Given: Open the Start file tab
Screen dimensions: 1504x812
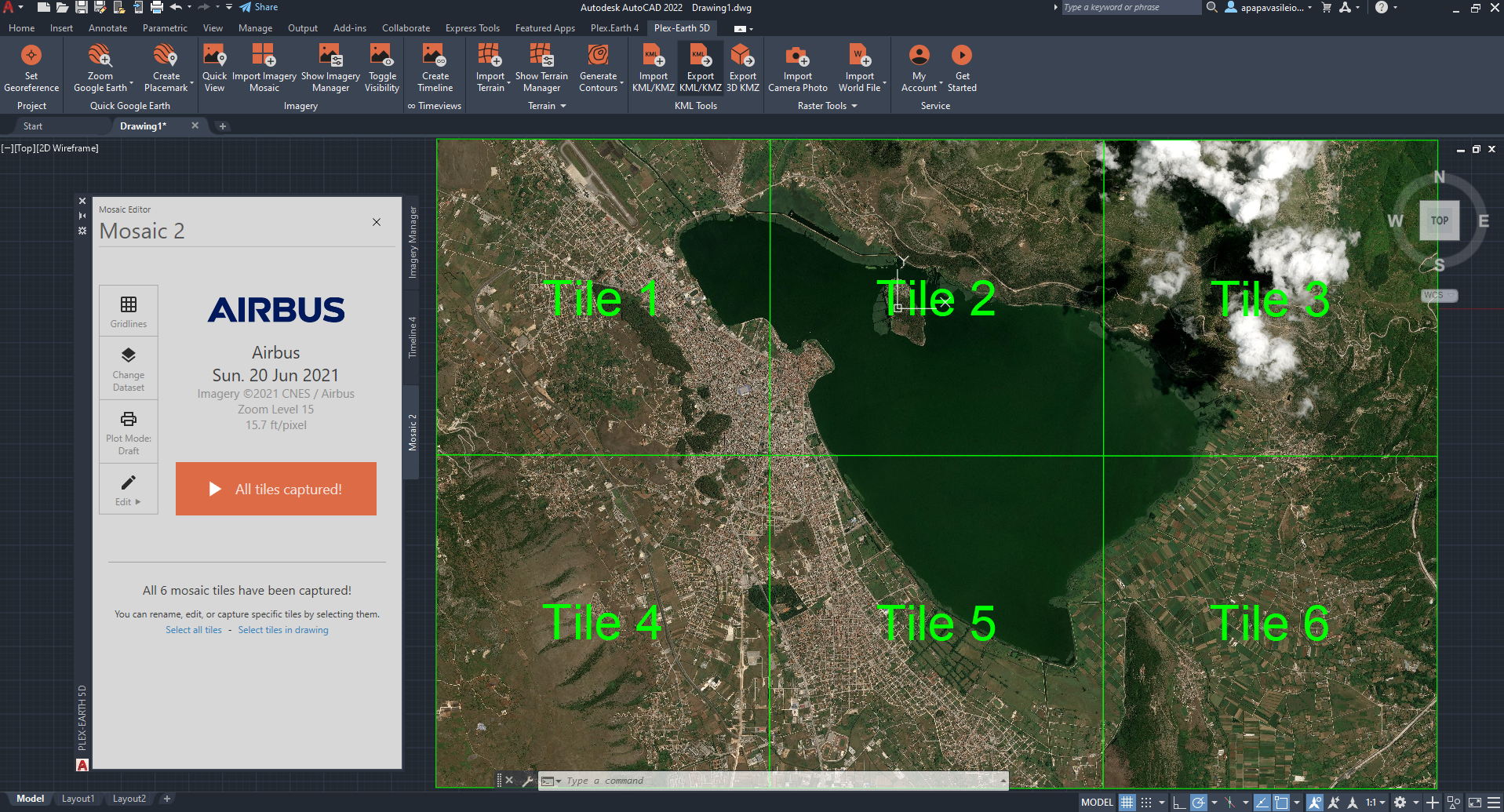Looking at the screenshot, I should click(x=33, y=126).
